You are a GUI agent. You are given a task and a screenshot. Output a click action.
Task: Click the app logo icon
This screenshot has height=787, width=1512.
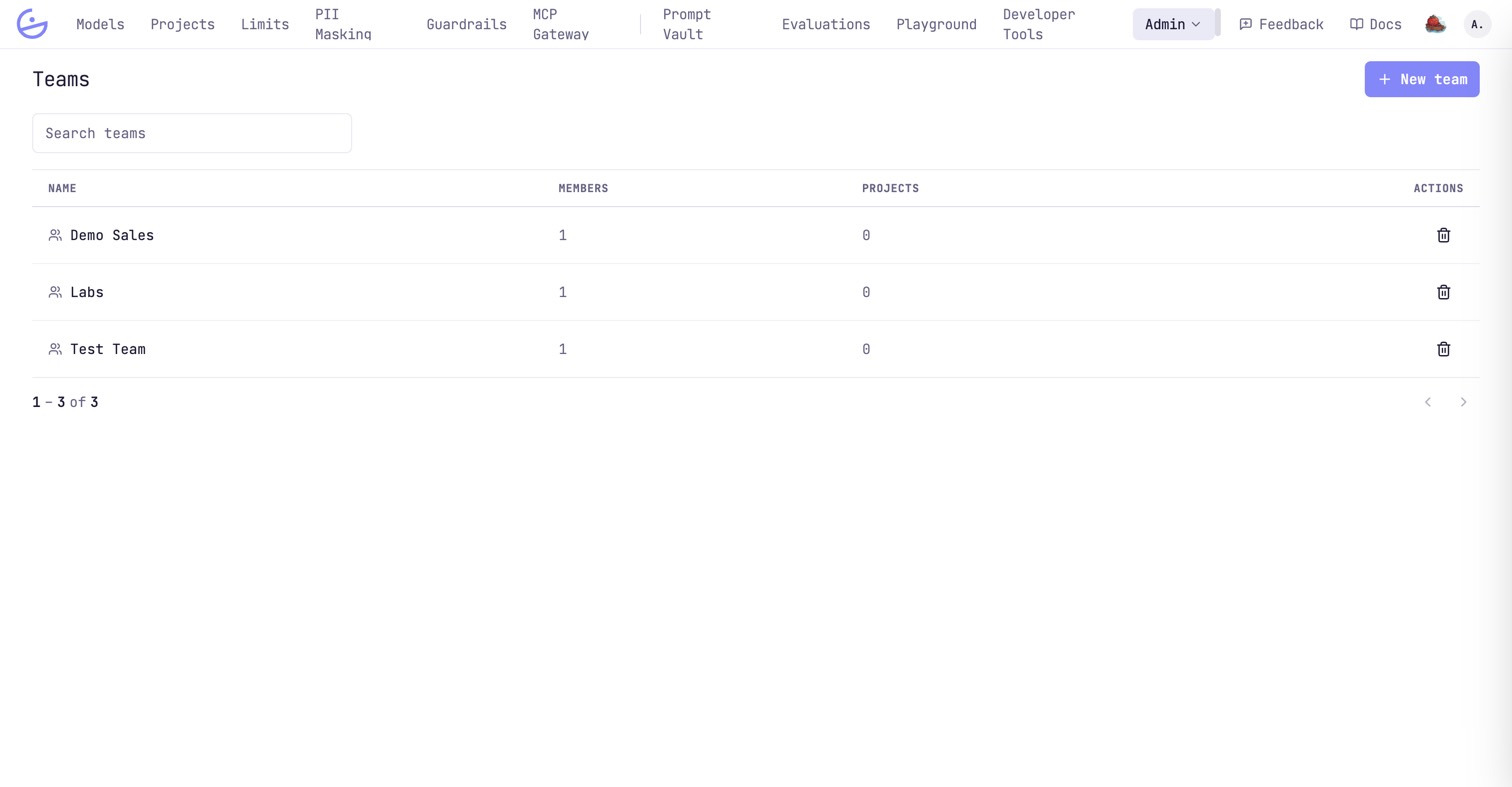point(32,24)
